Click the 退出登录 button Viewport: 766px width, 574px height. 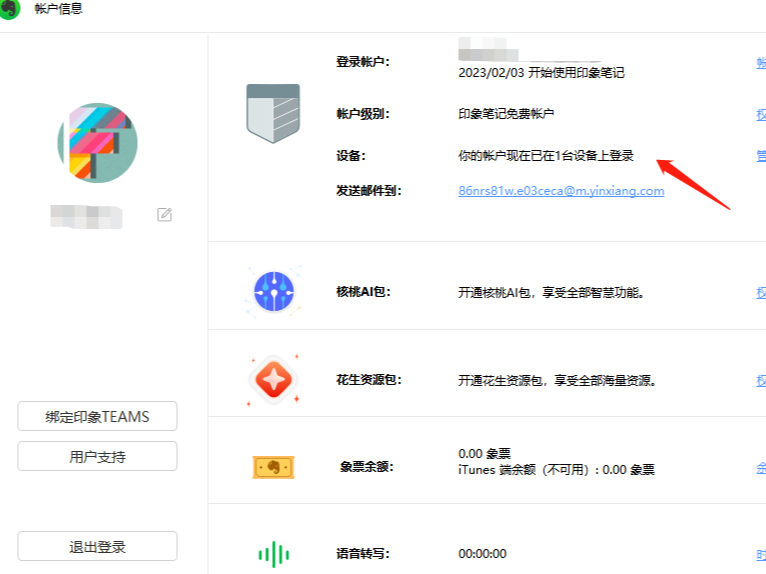click(97, 546)
